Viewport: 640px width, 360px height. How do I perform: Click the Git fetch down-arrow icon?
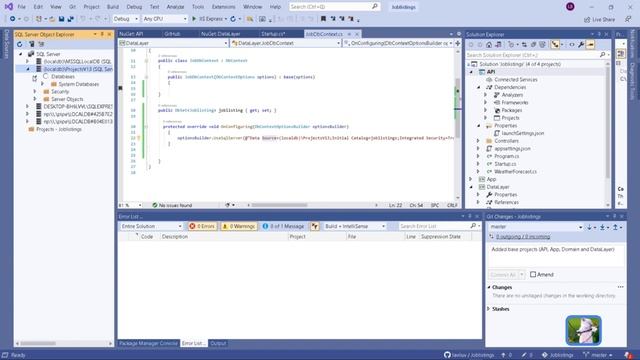pos(589,227)
